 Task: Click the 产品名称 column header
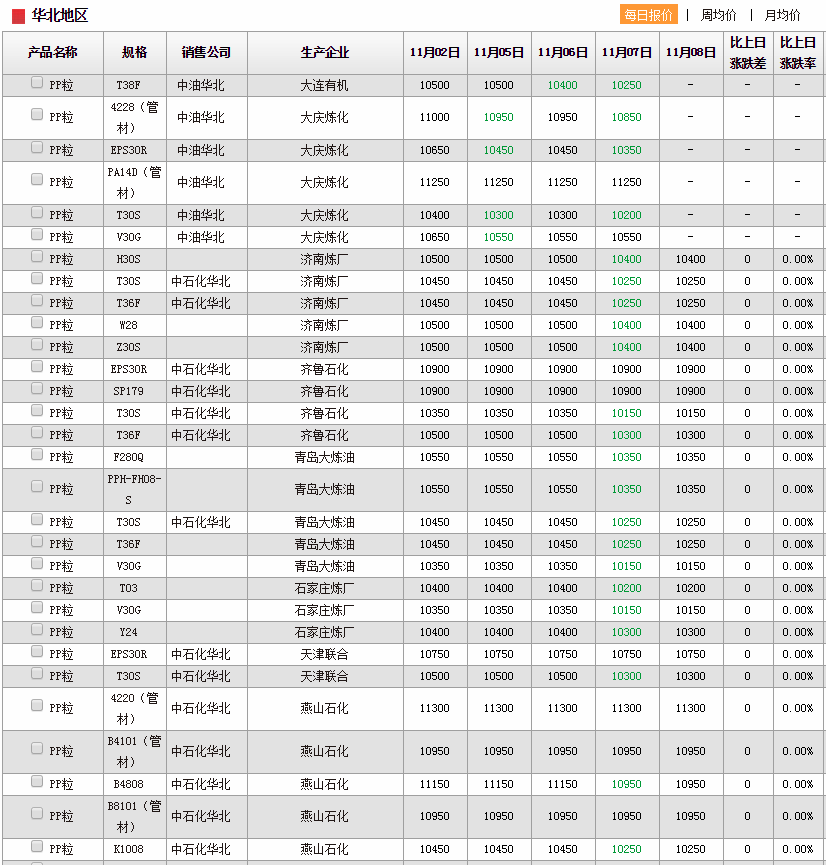[53, 52]
